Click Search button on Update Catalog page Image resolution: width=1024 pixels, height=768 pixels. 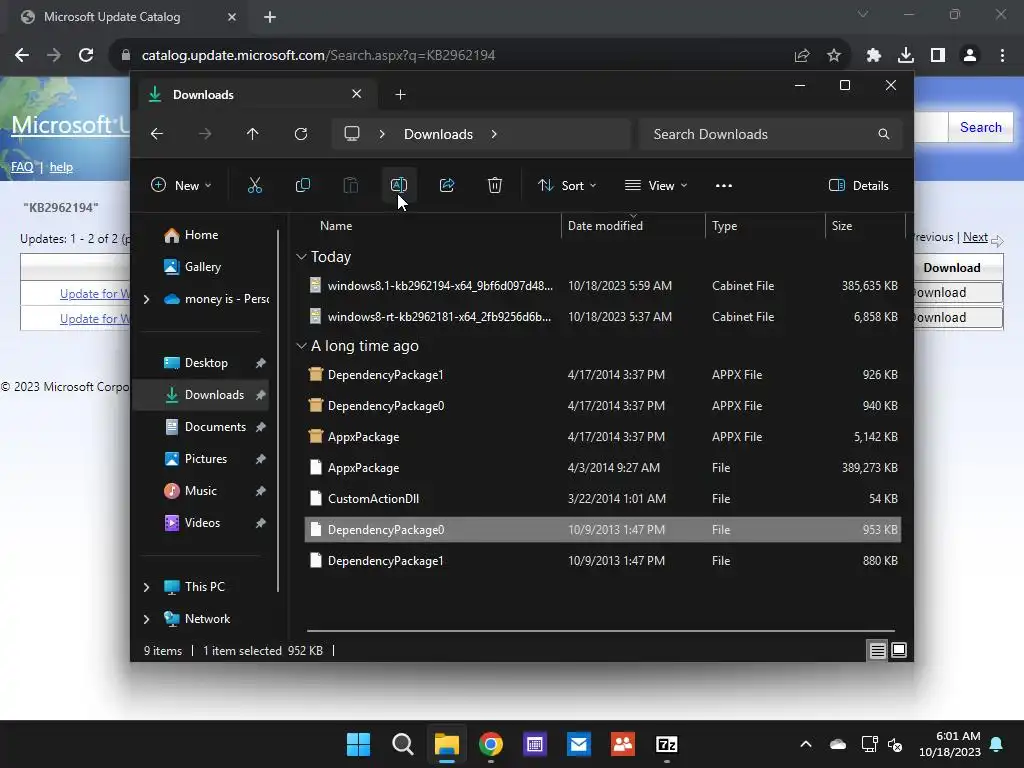point(980,127)
